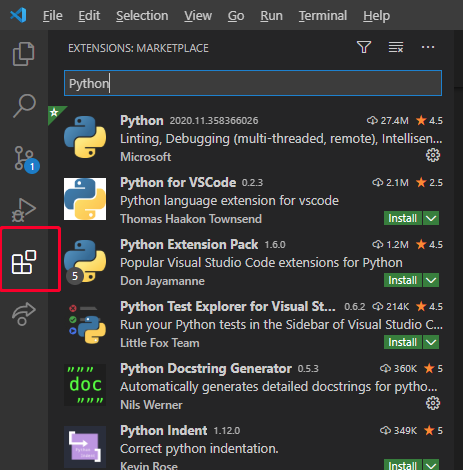
Task: Click the Microsoft publisher name
Action: tap(146, 157)
